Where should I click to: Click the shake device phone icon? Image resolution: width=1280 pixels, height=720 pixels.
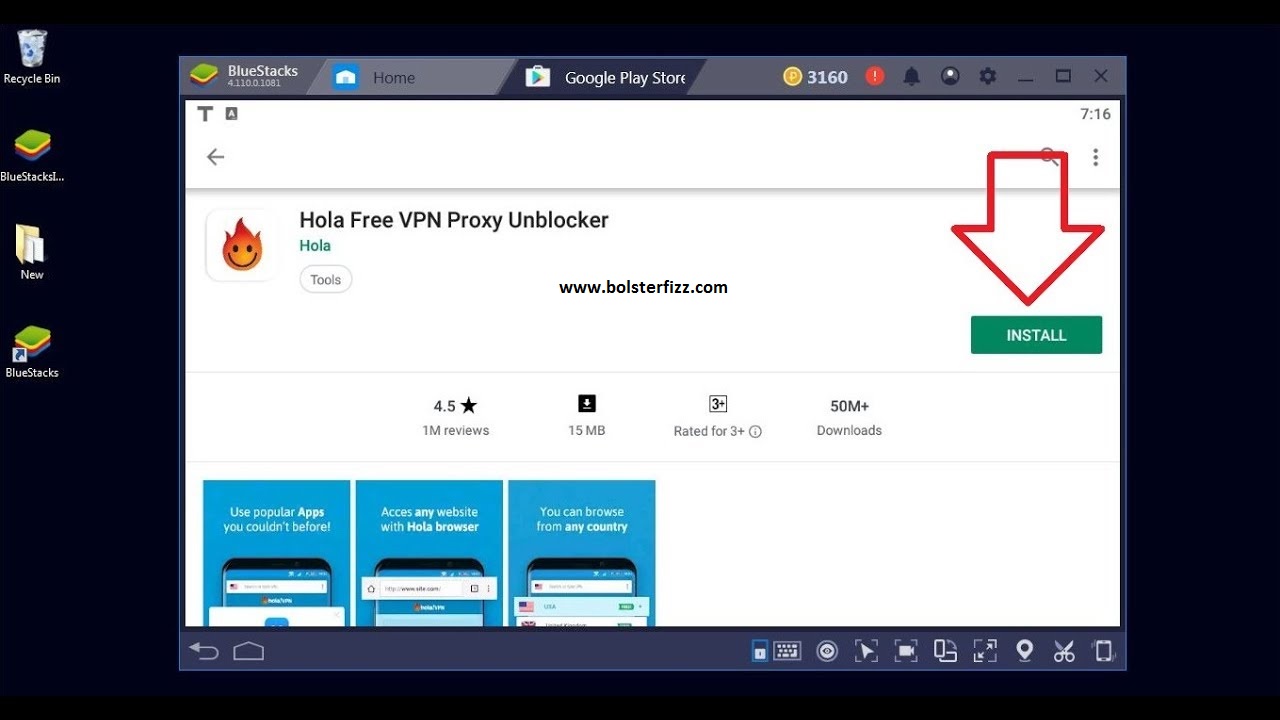pyautogui.click(x=1103, y=651)
